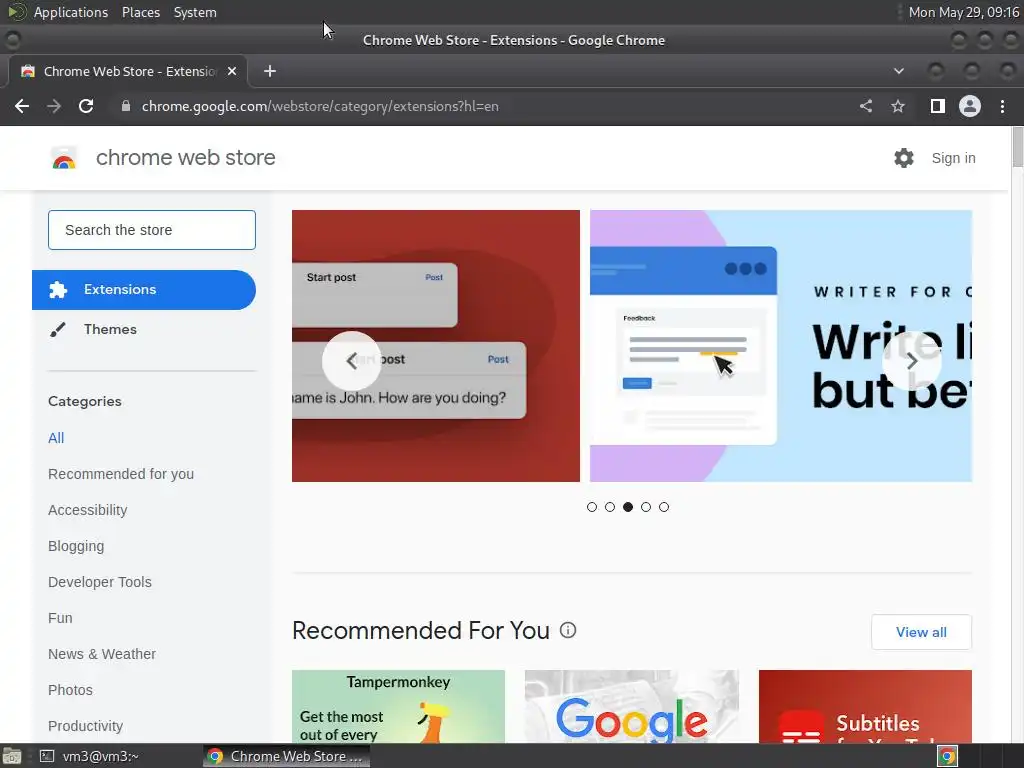Click the Chrome Web Store rainbow logo
Viewport: 1024px width, 768px height.
(x=63, y=158)
